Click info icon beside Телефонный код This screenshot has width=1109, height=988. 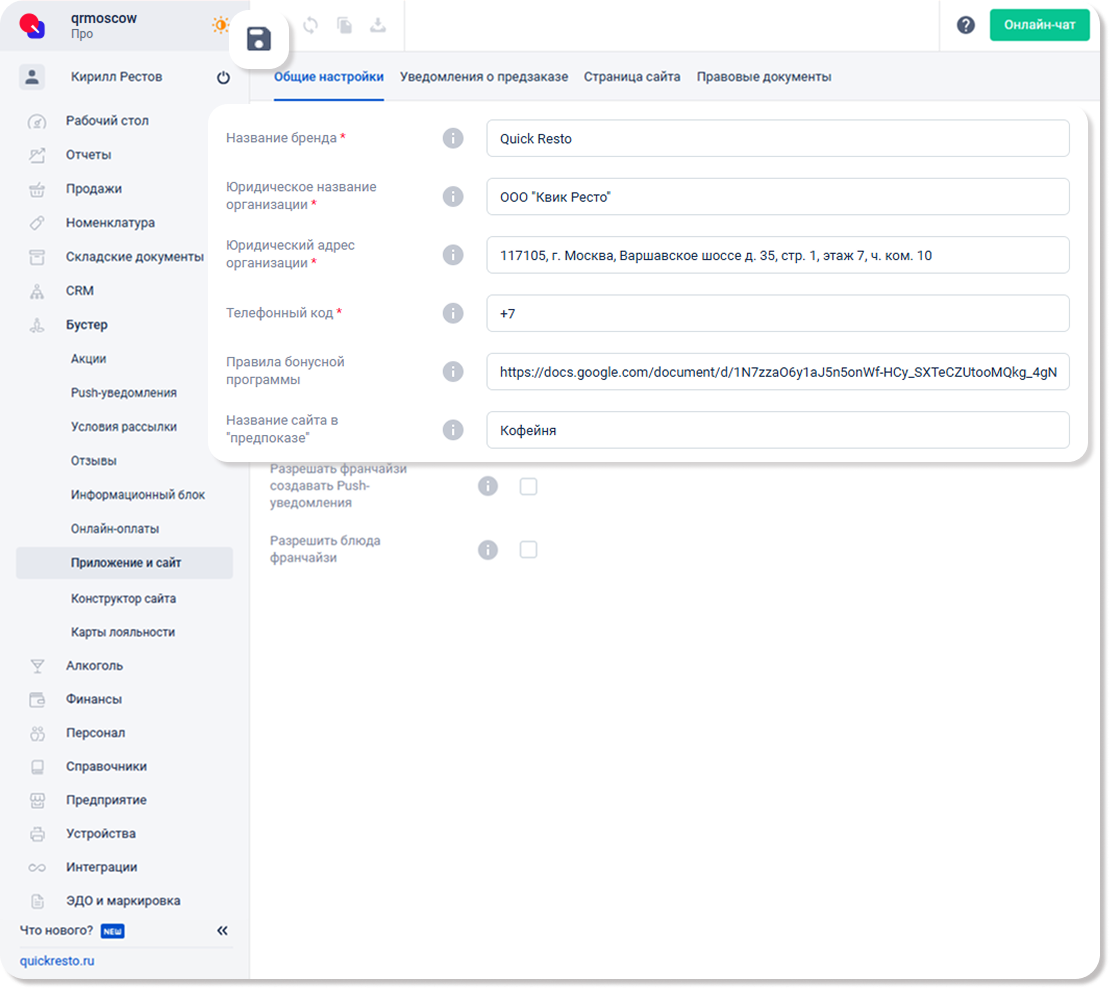(x=453, y=313)
